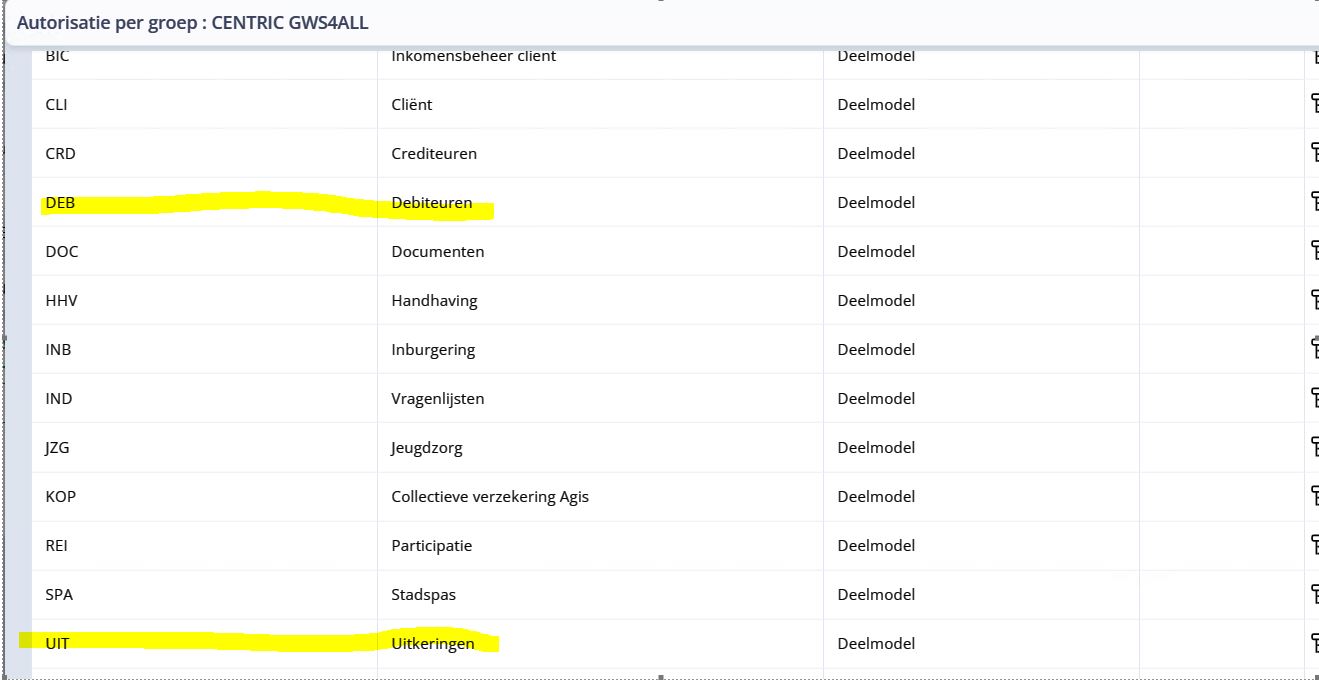This screenshot has width=1319, height=680.
Task: Click Deelmodel in the Crediteuren row
Action: [876, 153]
